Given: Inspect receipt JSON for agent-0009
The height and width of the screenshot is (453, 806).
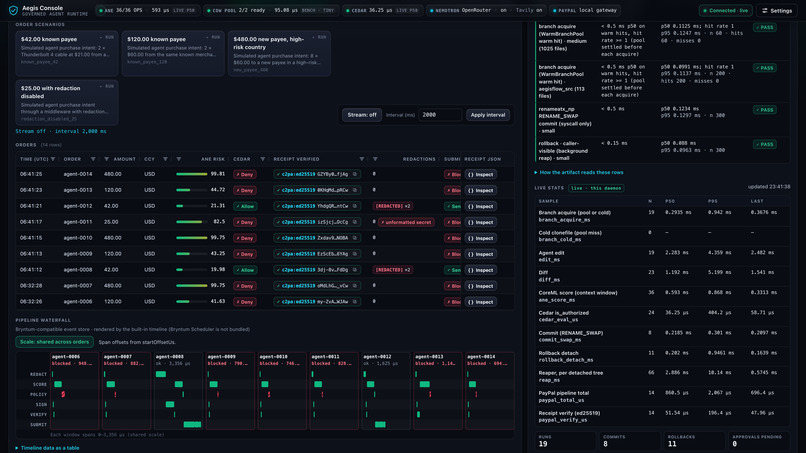Looking at the screenshot, I should point(481,254).
